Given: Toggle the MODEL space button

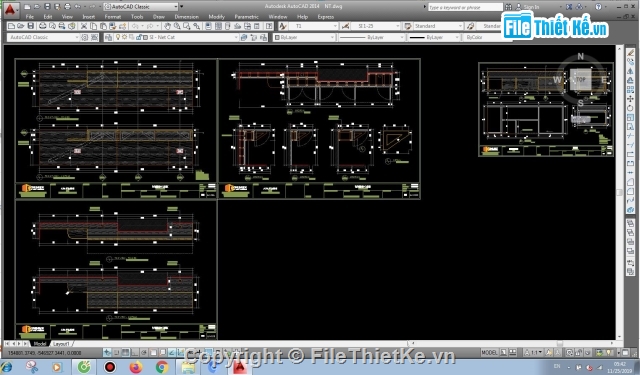Looking at the screenshot, I should (489, 352).
